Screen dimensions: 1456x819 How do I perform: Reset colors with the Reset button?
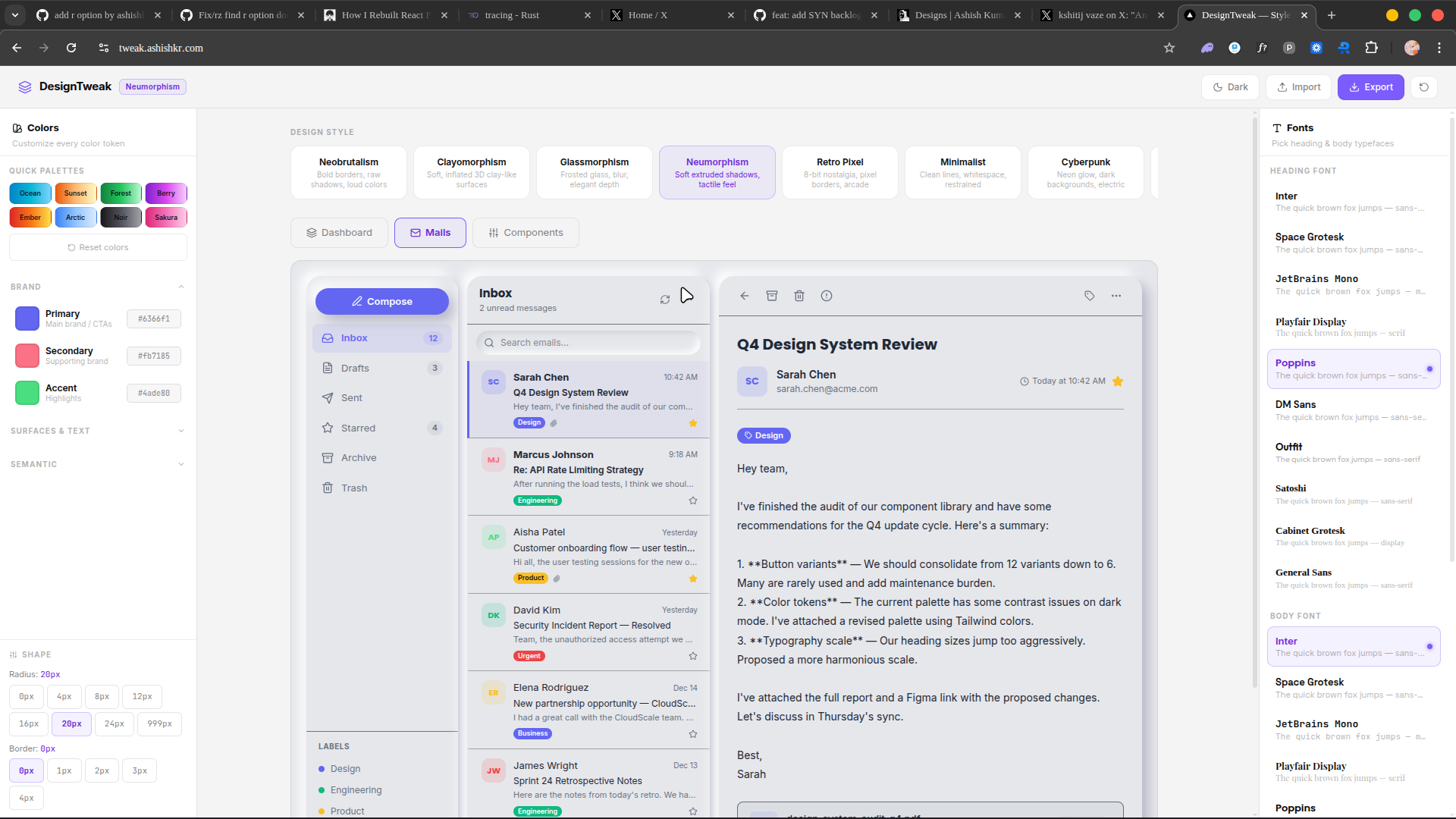(97, 247)
